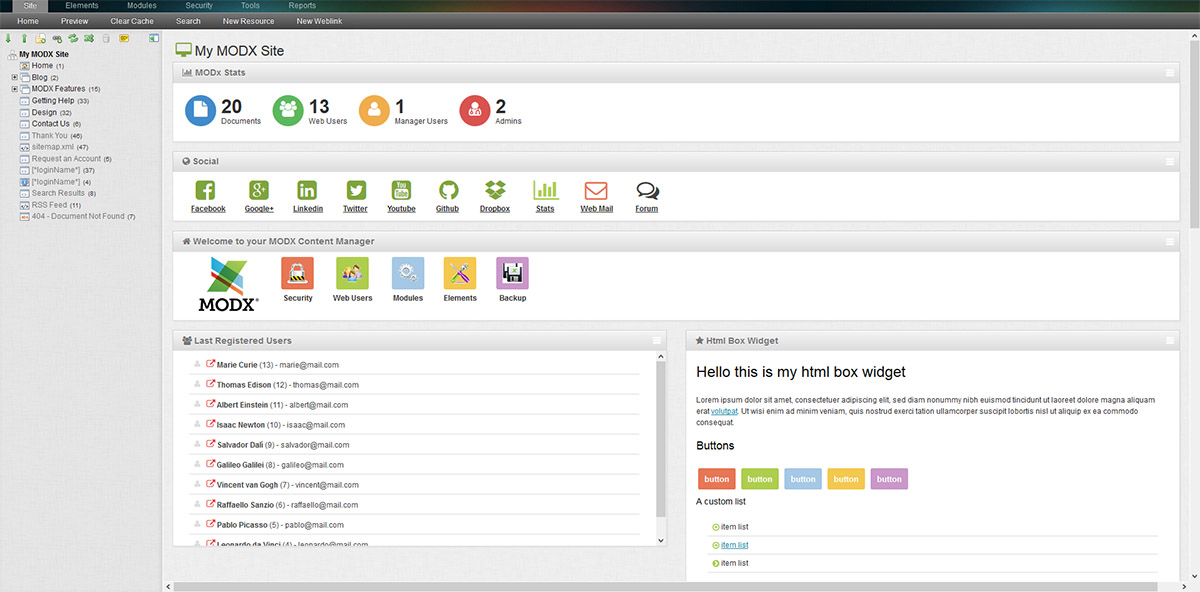Screen dimensions: 1200x592
Task: Open the Twitter social icon
Action: (x=355, y=190)
